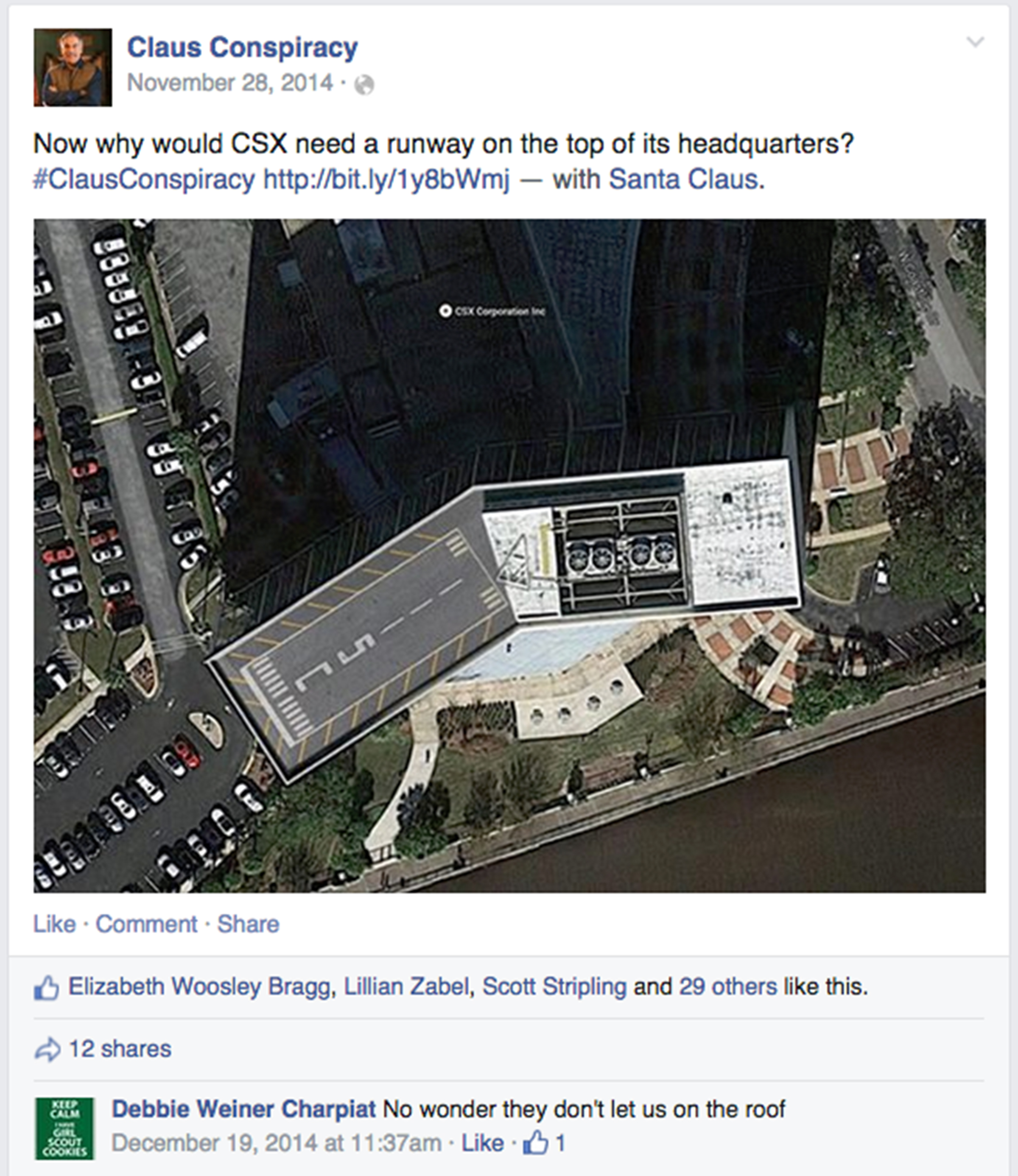View Scott Stripling's profile

coord(554,987)
